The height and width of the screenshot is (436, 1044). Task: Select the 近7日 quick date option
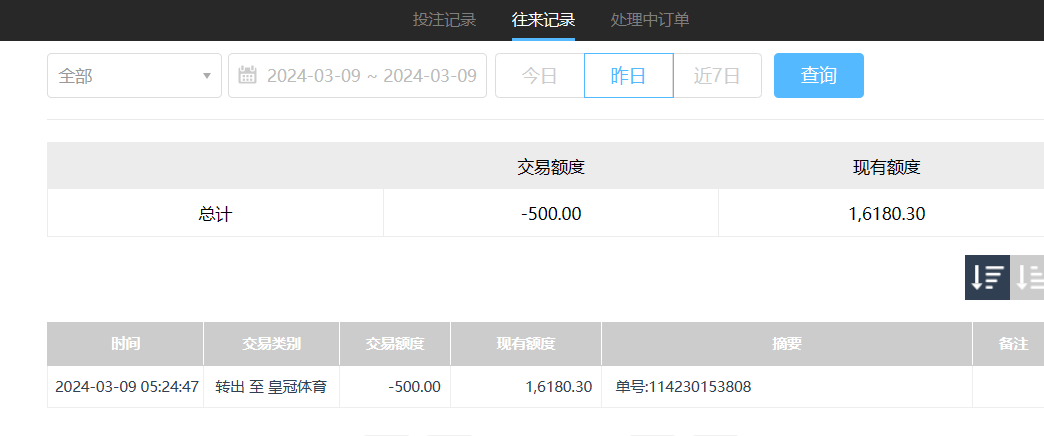pos(717,76)
